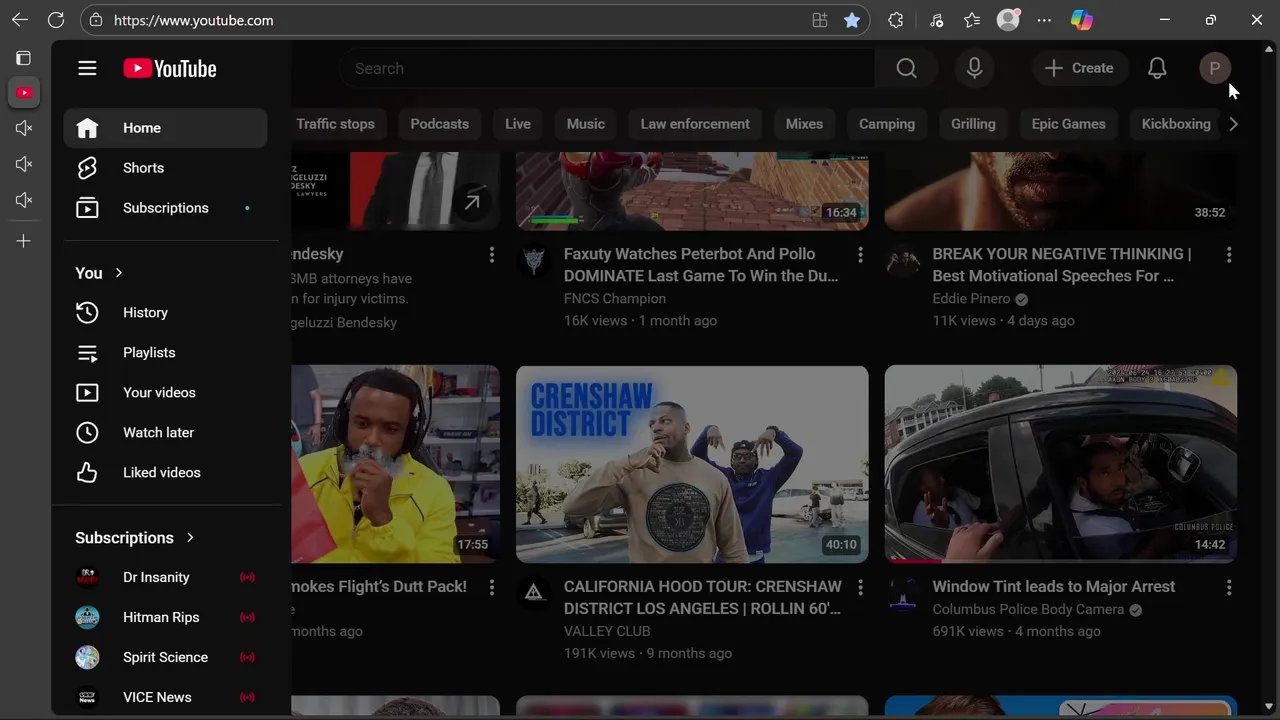Viewport: 1280px width, 720px height.
Task: Select the Grilling filter chip
Action: (973, 124)
